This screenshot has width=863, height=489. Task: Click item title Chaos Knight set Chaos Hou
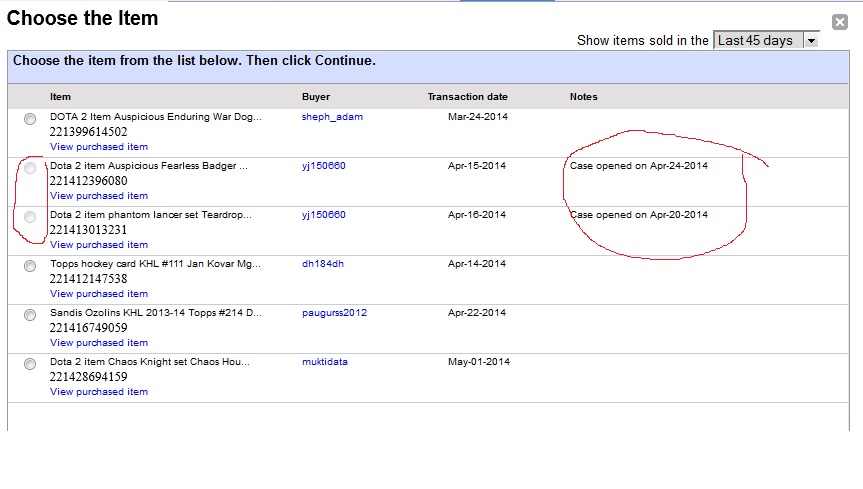pyautogui.click(x=150, y=362)
